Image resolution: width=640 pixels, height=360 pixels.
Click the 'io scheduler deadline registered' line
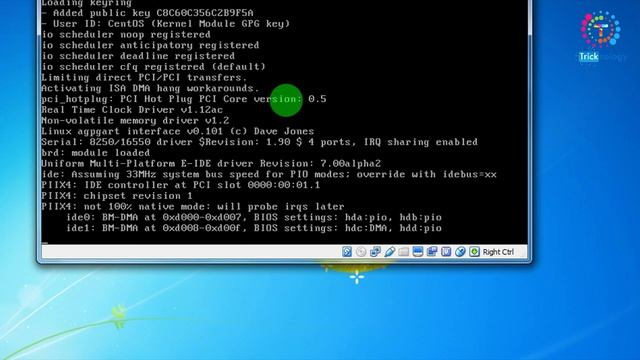(x=138, y=56)
